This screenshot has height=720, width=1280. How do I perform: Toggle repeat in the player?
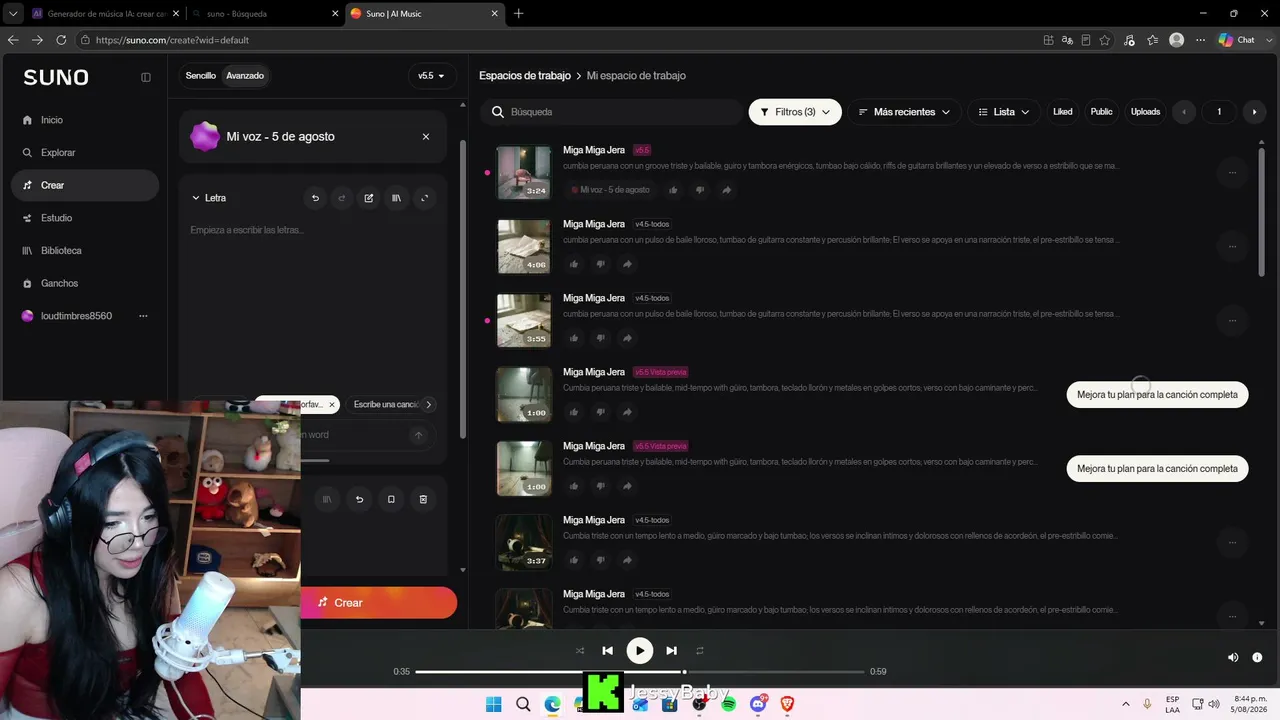(700, 651)
